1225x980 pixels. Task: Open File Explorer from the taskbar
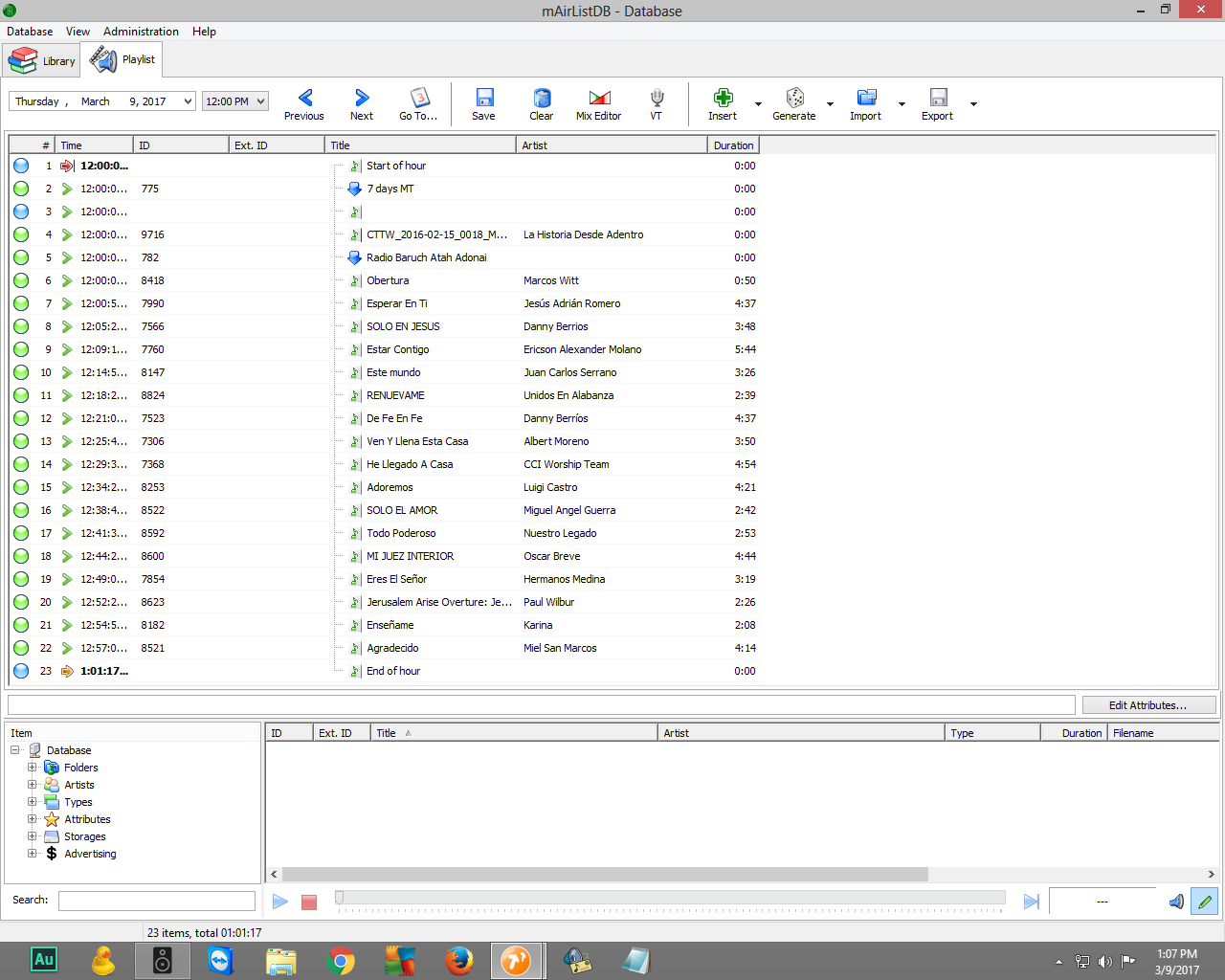coord(280,960)
